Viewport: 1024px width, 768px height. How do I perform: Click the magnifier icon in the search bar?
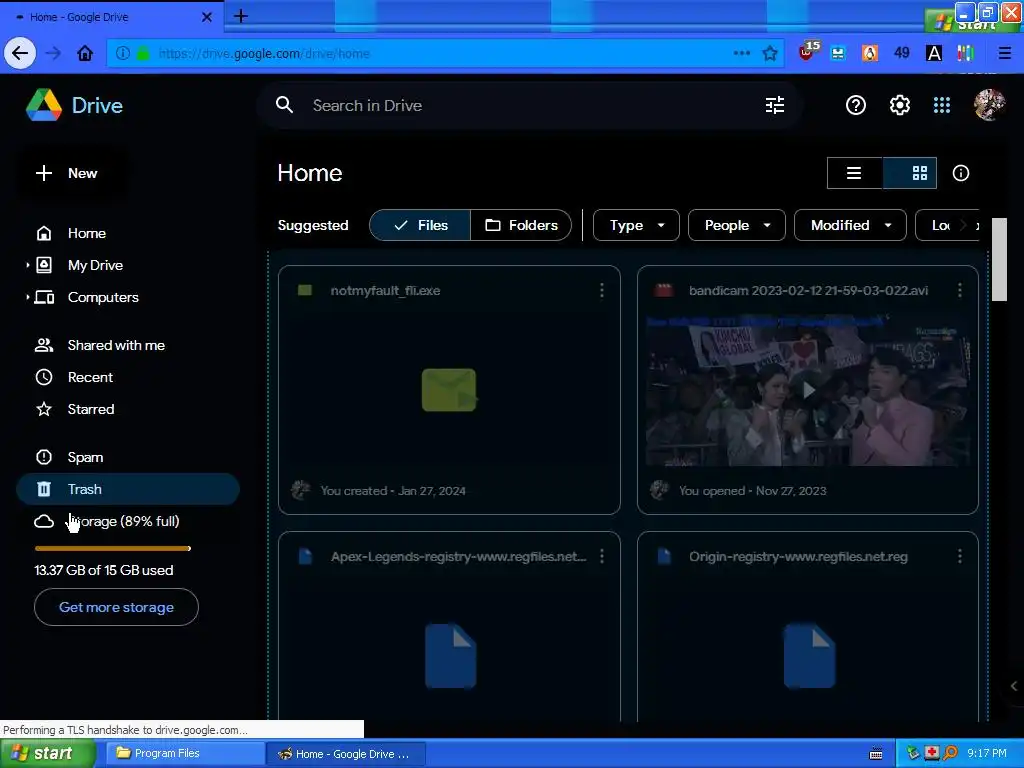[284, 105]
